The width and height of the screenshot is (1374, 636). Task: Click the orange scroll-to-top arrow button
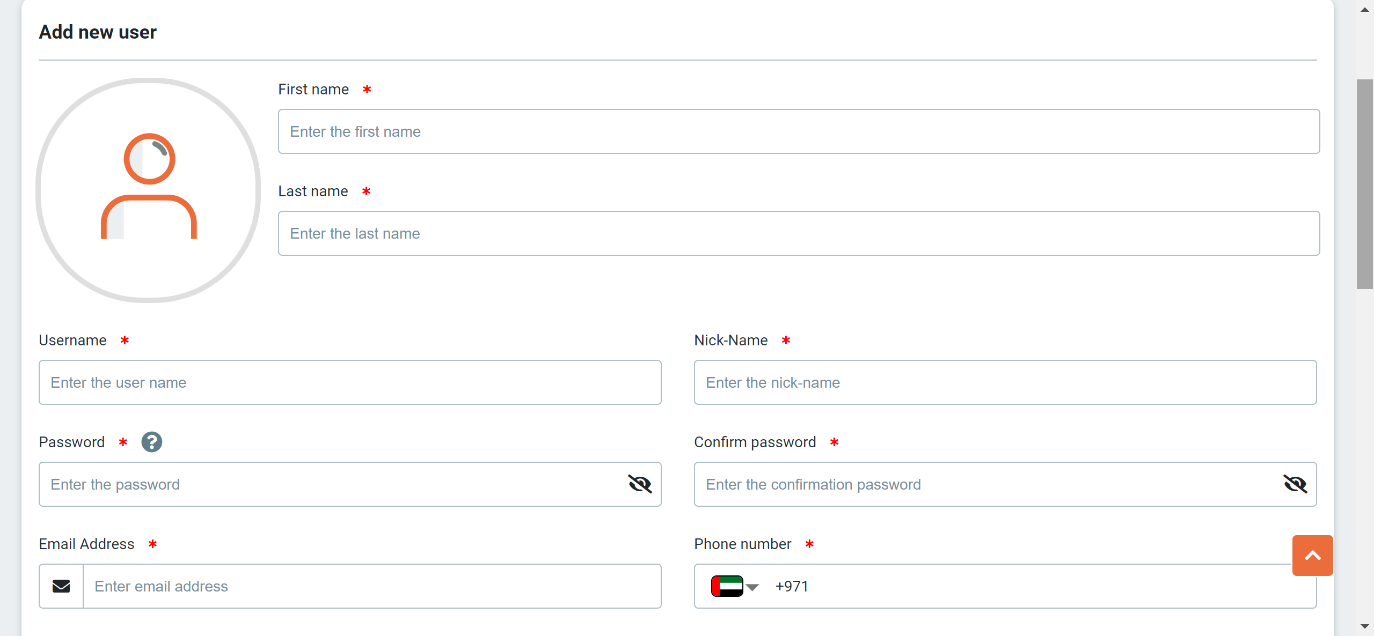[1312, 555]
